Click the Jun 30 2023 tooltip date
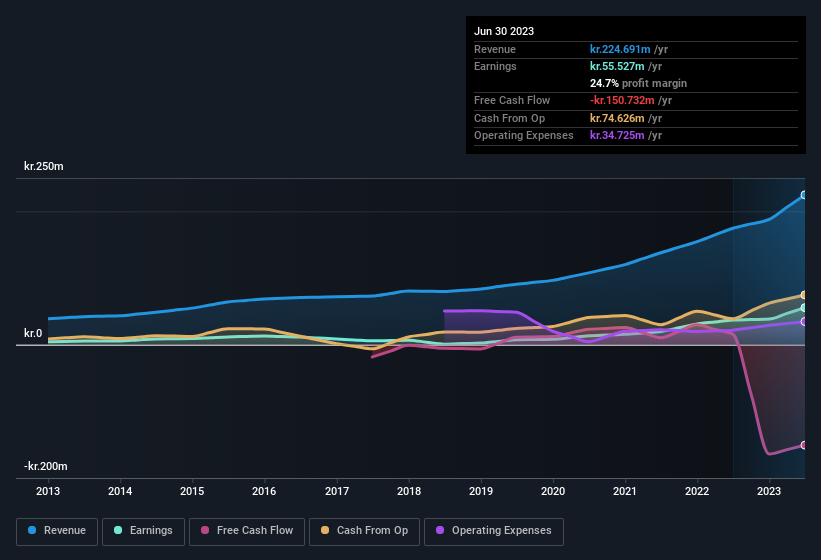The width and height of the screenshot is (821, 560). tap(504, 31)
